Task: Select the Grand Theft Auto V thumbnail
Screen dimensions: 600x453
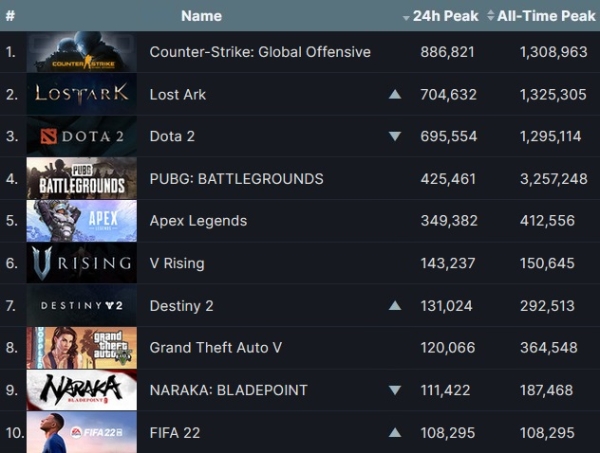Action: point(81,348)
